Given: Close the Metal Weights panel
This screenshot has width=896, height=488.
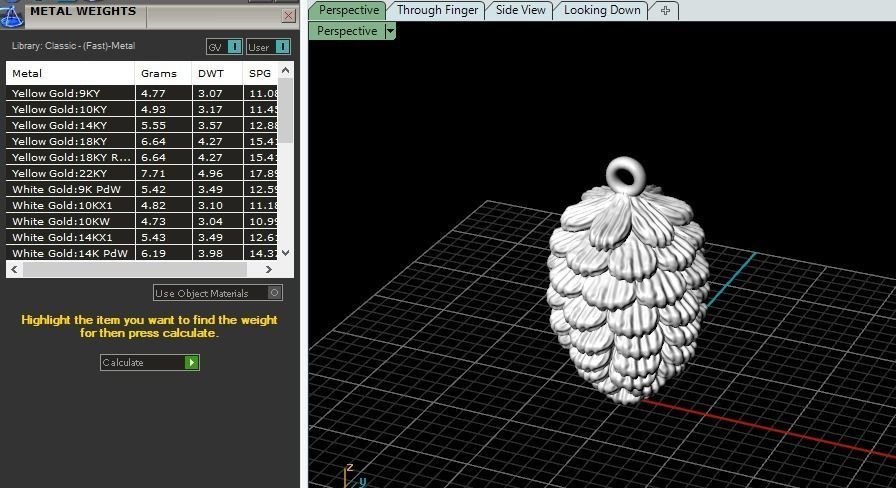Looking at the screenshot, I should (289, 15).
